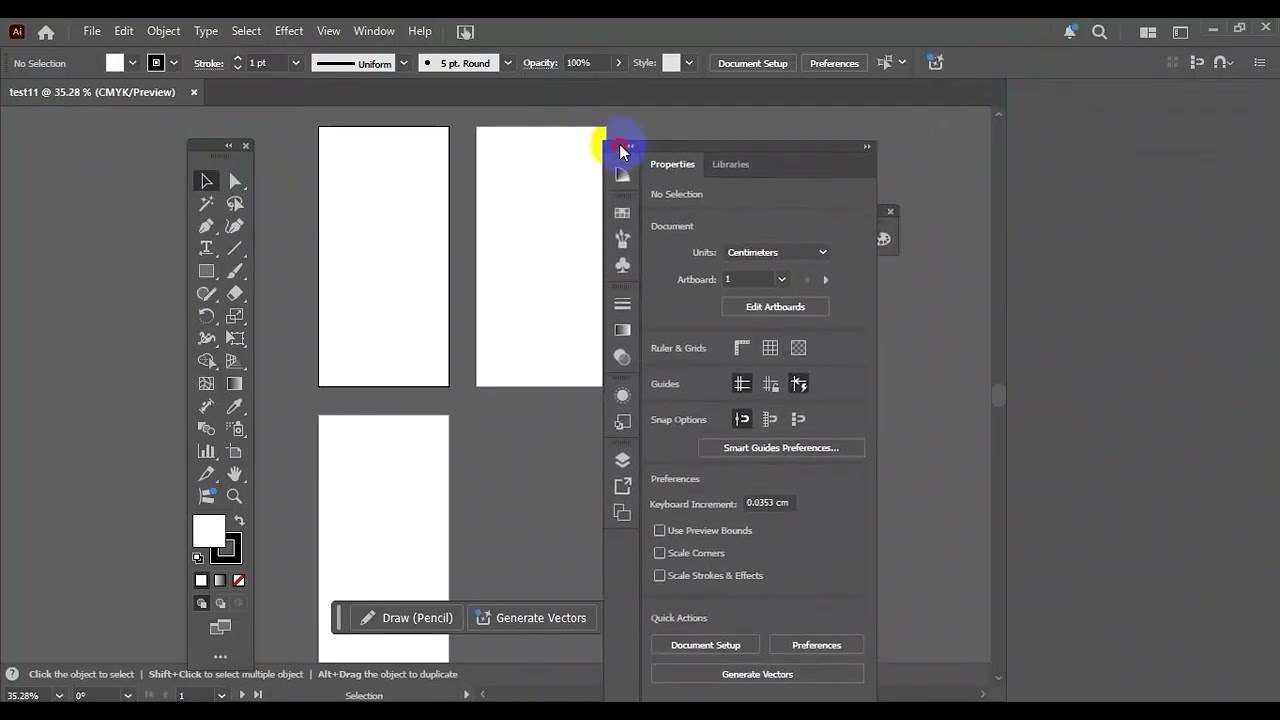Image resolution: width=1280 pixels, height=720 pixels.
Task: Open the Swatches panel dock icon
Action: click(x=622, y=213)
